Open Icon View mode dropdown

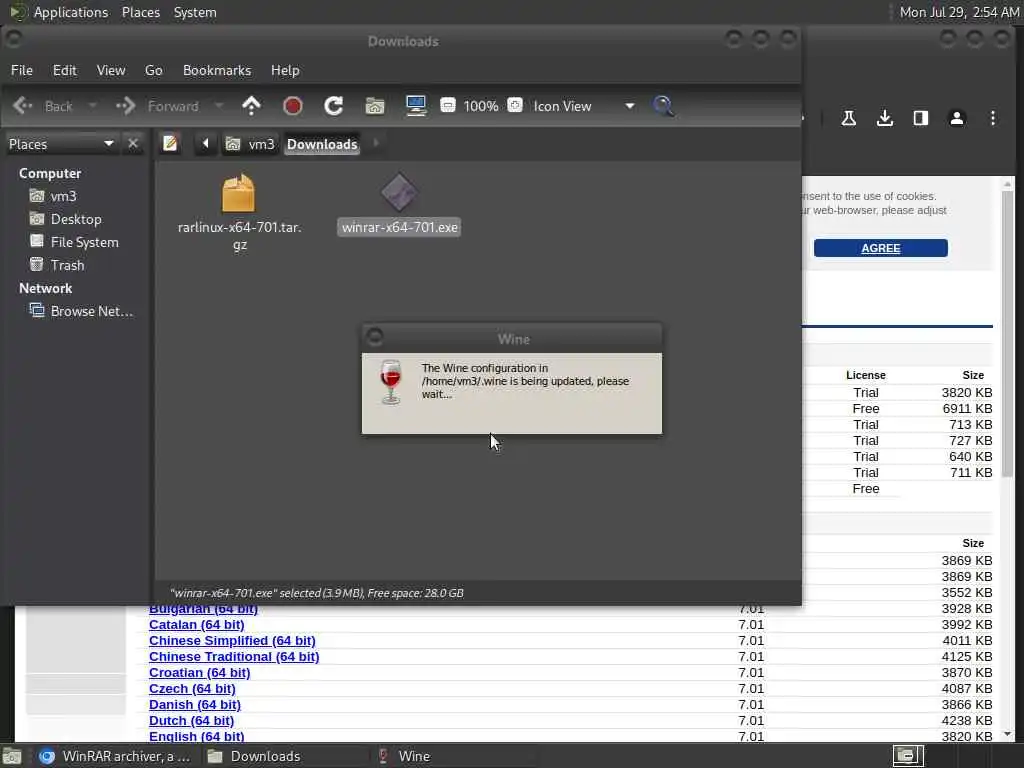click(x=584, y=106)
